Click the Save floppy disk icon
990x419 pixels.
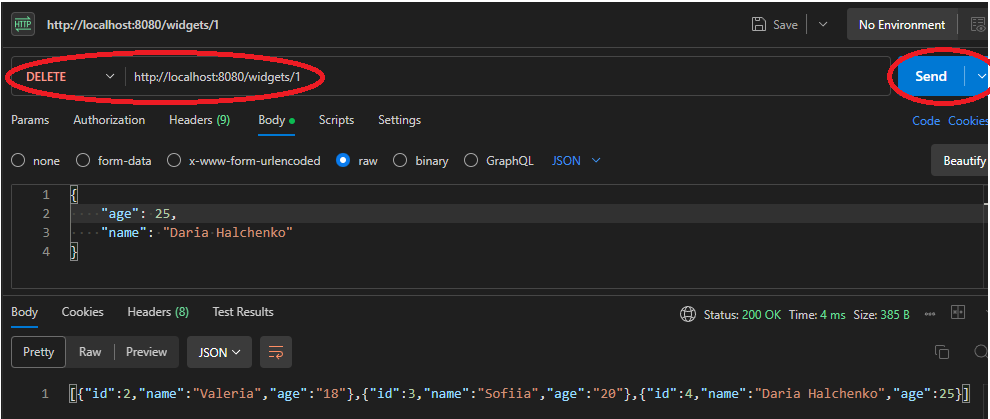(x=759, y=24)
